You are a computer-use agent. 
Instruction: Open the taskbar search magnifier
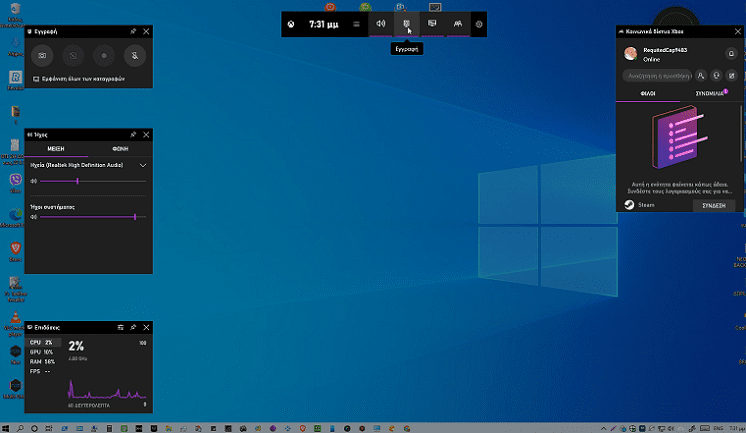click(x=20, y=428)
